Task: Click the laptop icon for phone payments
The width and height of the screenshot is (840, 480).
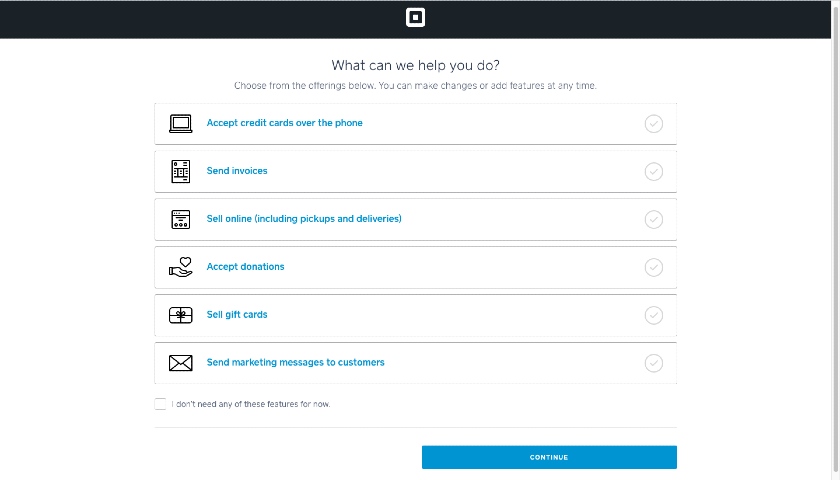Action: click(x=181, y=124)
